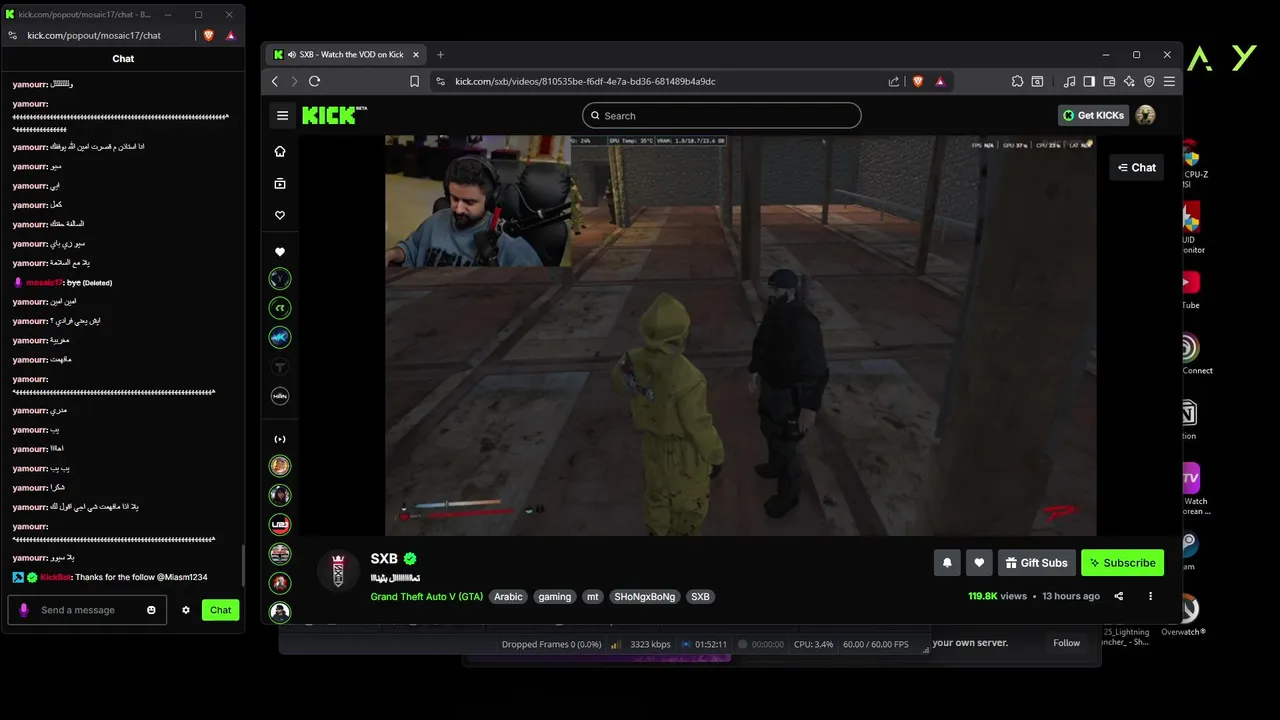1280x720 pixels.
Task: Click the green Chat send button
Action: coord(220,610)
